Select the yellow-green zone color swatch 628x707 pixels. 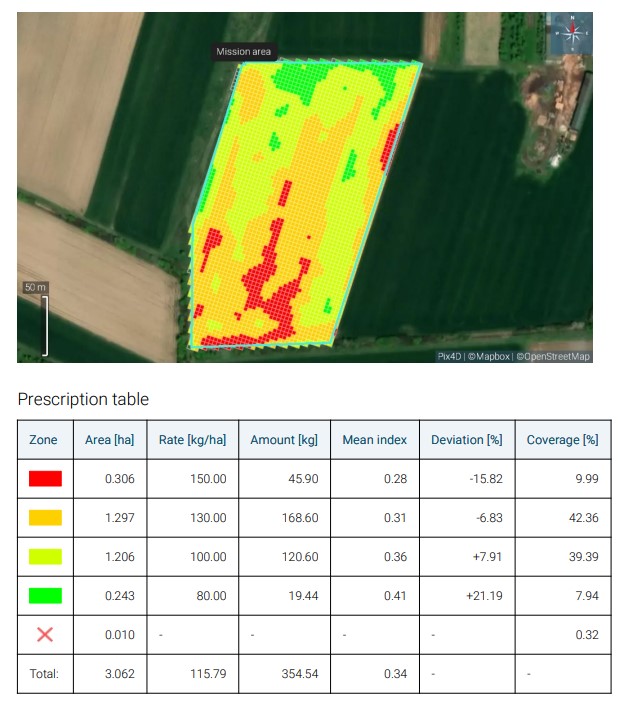point(44,557)
